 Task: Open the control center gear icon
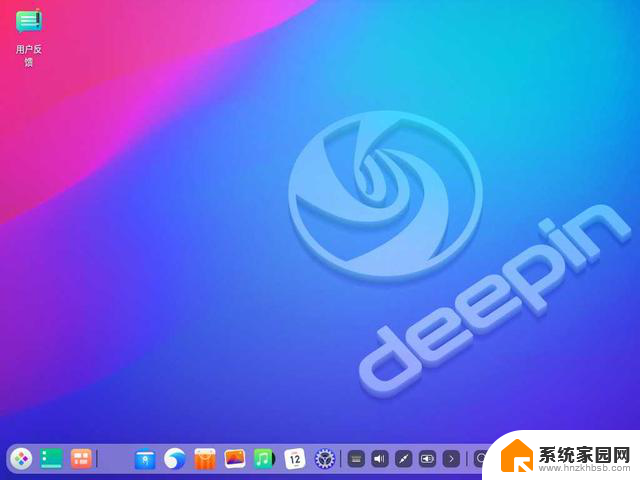click(324, 459)
